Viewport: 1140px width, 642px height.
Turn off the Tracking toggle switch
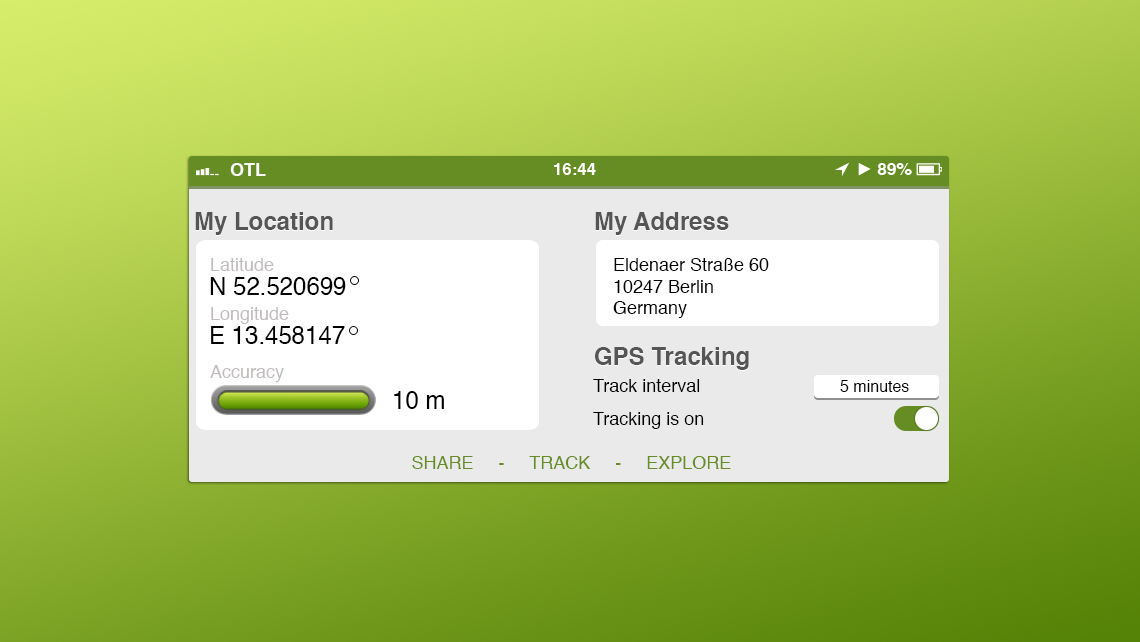[x=916, y=419]
